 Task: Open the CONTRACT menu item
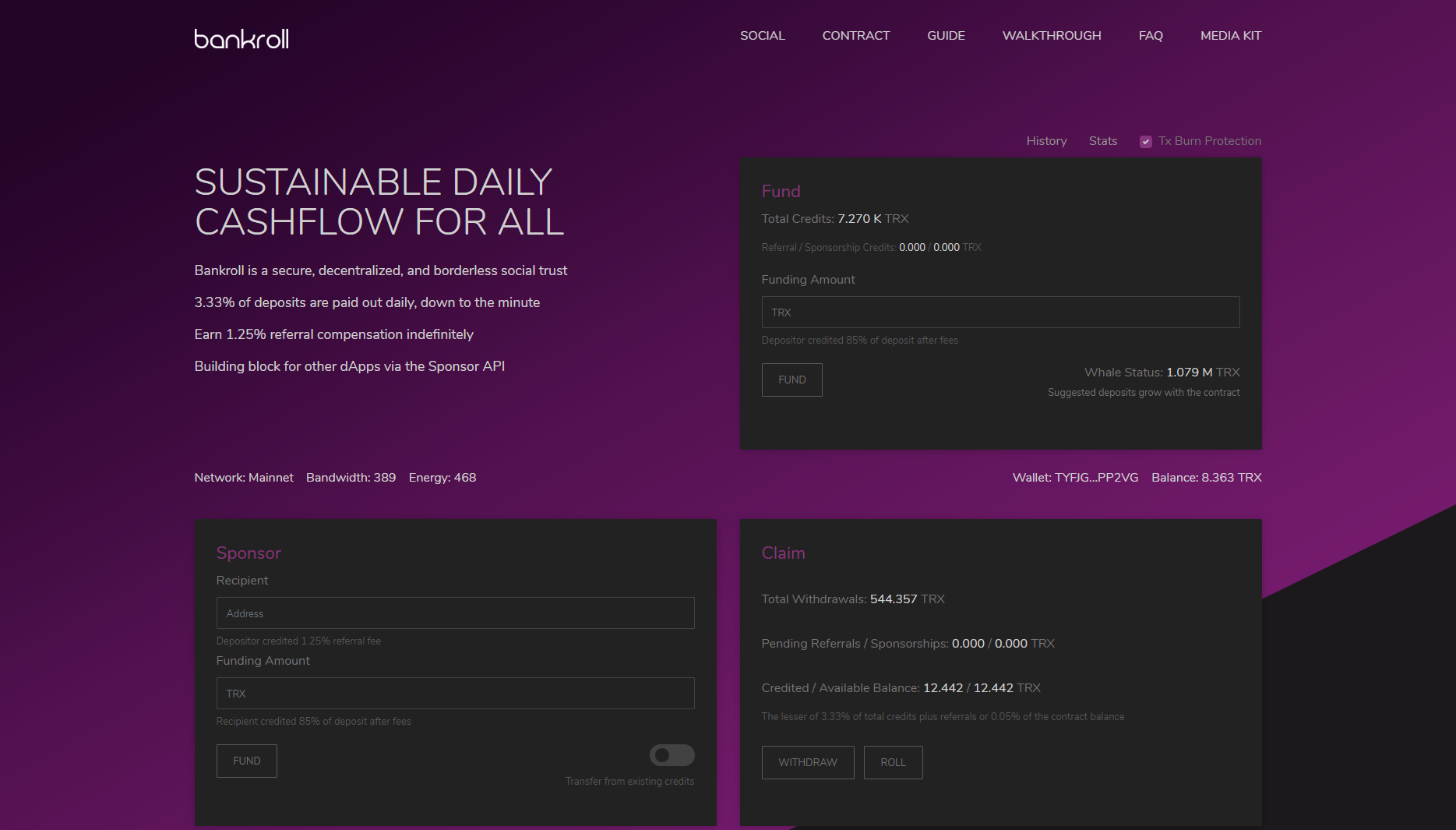[x=855, y=35]
